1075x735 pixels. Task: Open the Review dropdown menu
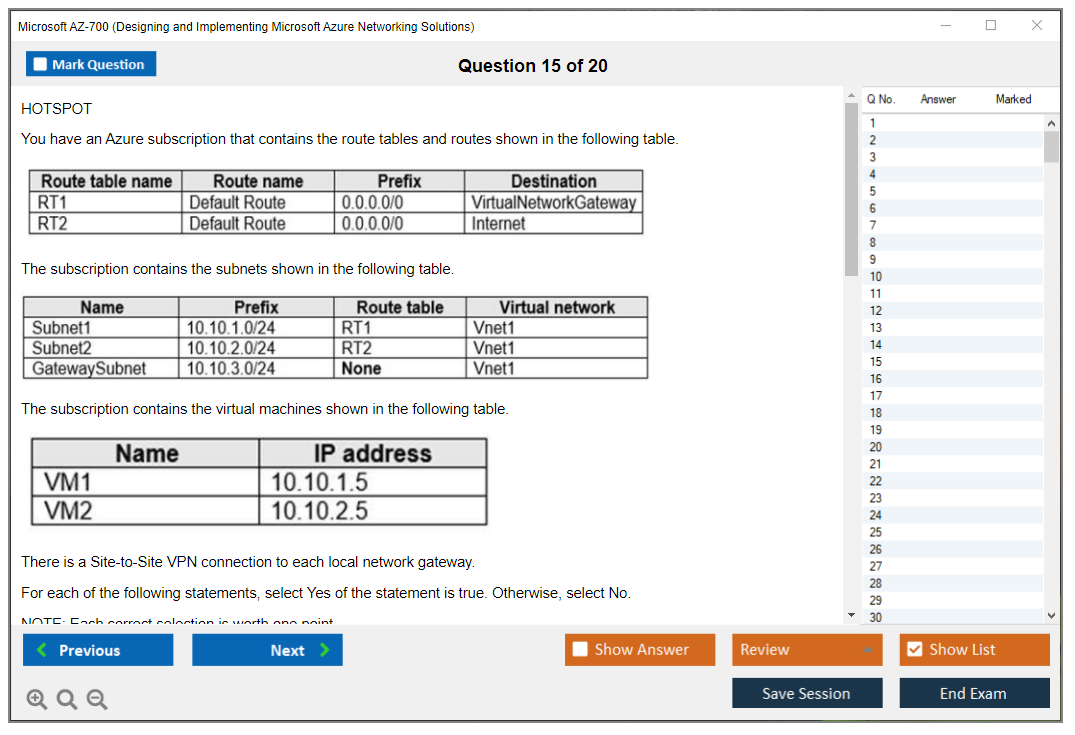point(807,650)
